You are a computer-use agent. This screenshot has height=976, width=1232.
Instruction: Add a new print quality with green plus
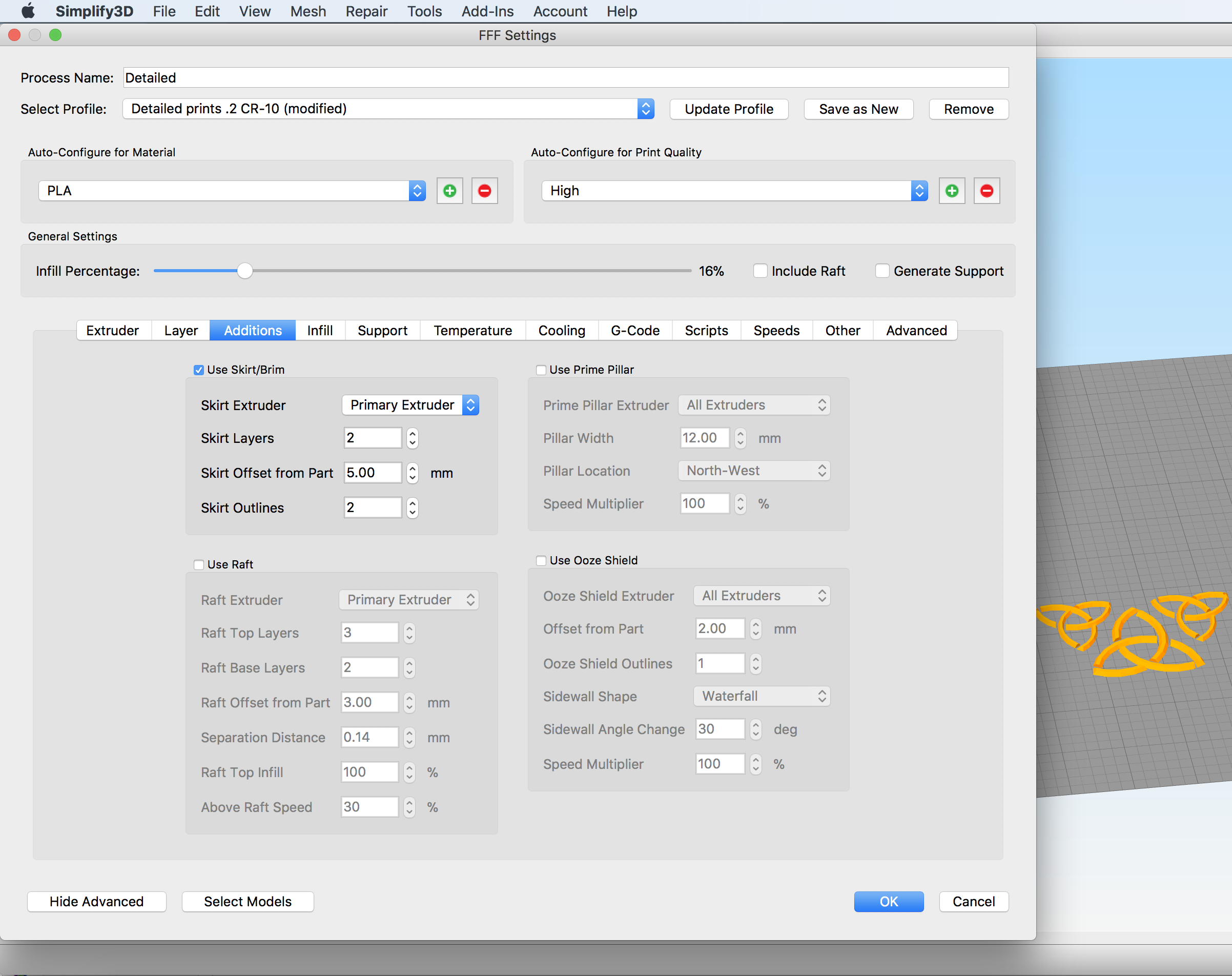click(x=952, y=191)
